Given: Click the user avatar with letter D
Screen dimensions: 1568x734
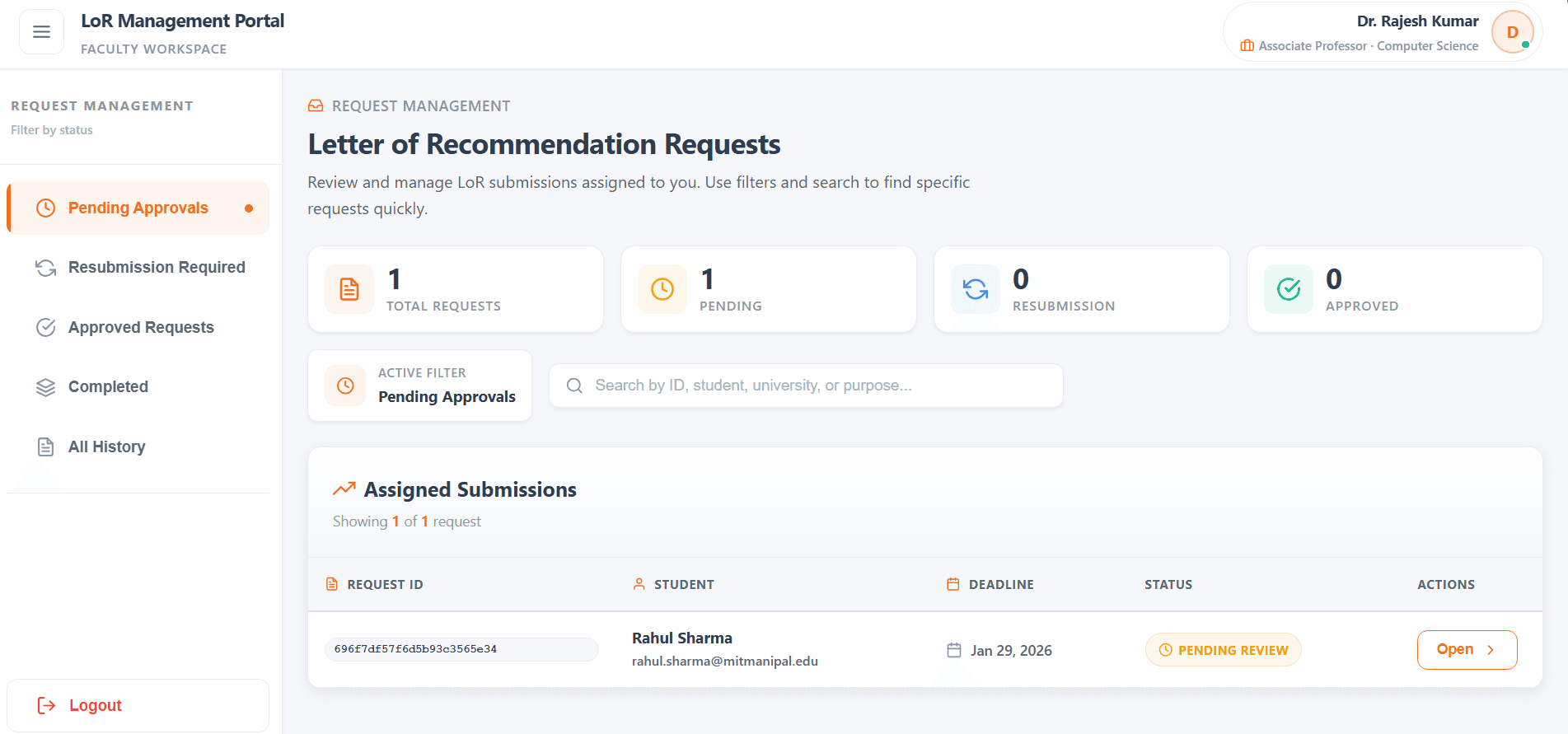Looking at the screenshot, I should 1512,33.
